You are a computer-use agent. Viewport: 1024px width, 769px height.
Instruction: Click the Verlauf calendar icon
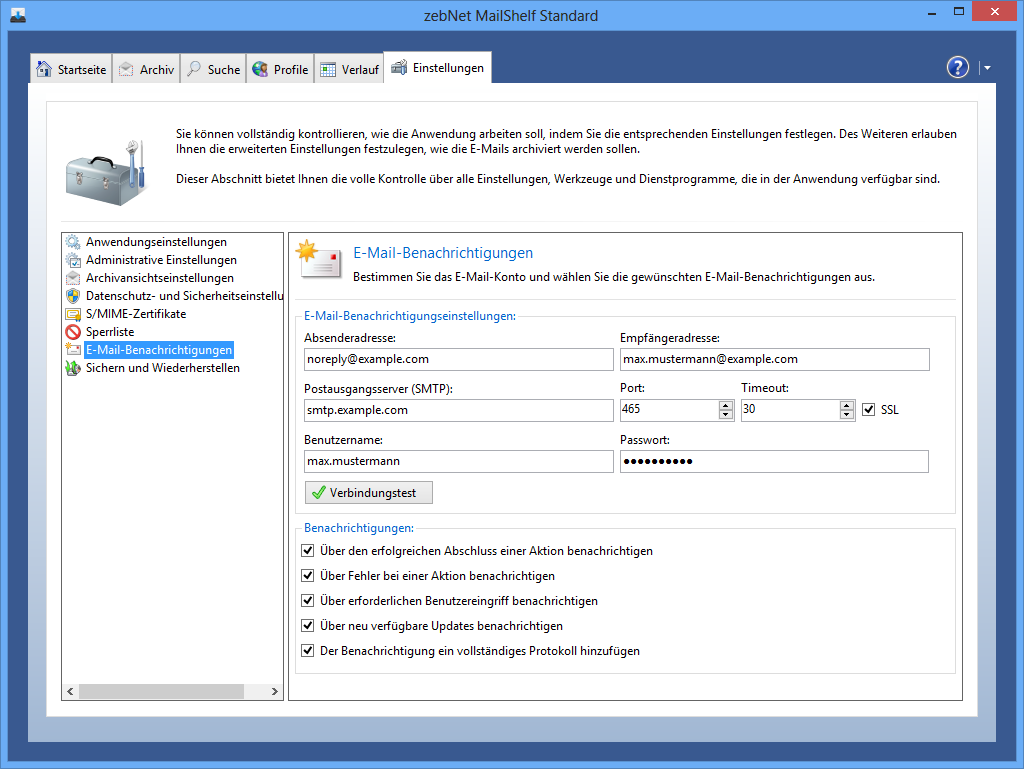(x=328, y=69)
